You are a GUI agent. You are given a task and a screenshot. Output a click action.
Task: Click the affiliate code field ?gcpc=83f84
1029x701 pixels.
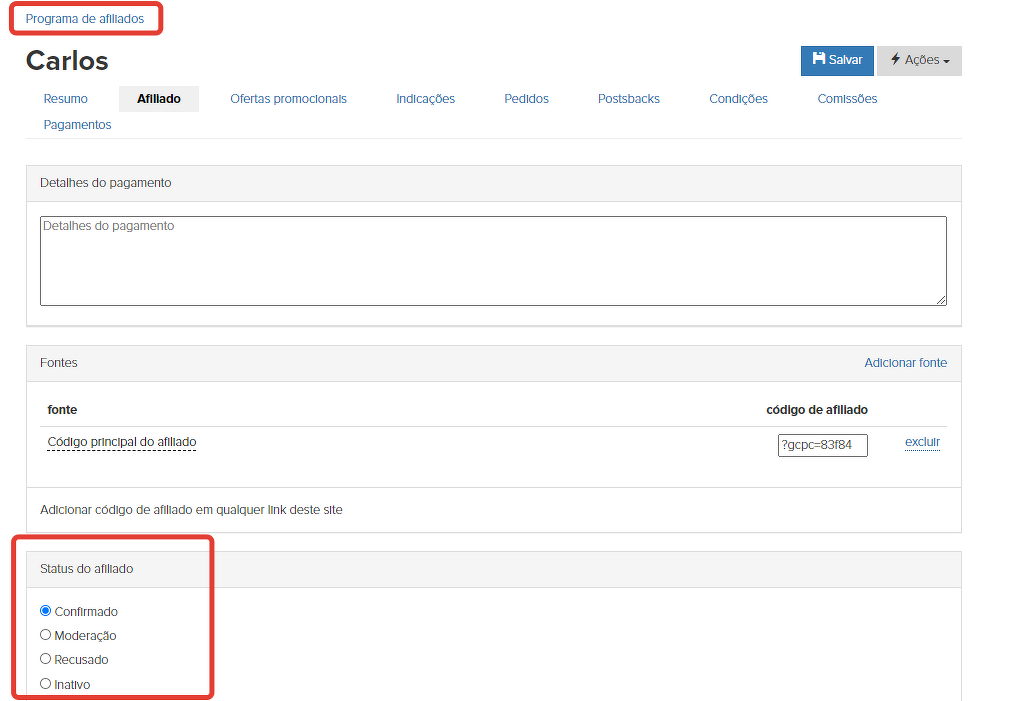(822, 445)
